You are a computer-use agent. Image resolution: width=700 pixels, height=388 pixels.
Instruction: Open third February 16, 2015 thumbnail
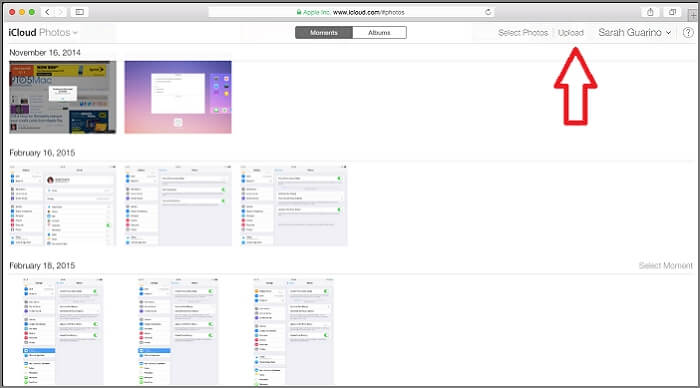(293, 205)
